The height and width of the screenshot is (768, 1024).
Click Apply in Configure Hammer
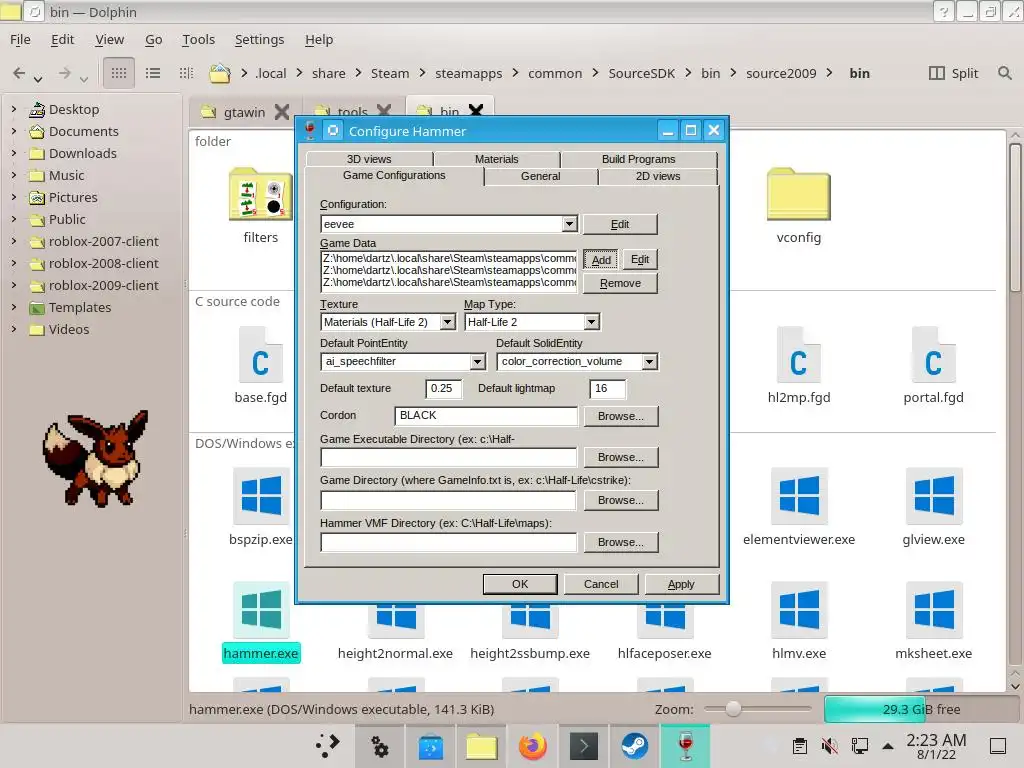681,584
